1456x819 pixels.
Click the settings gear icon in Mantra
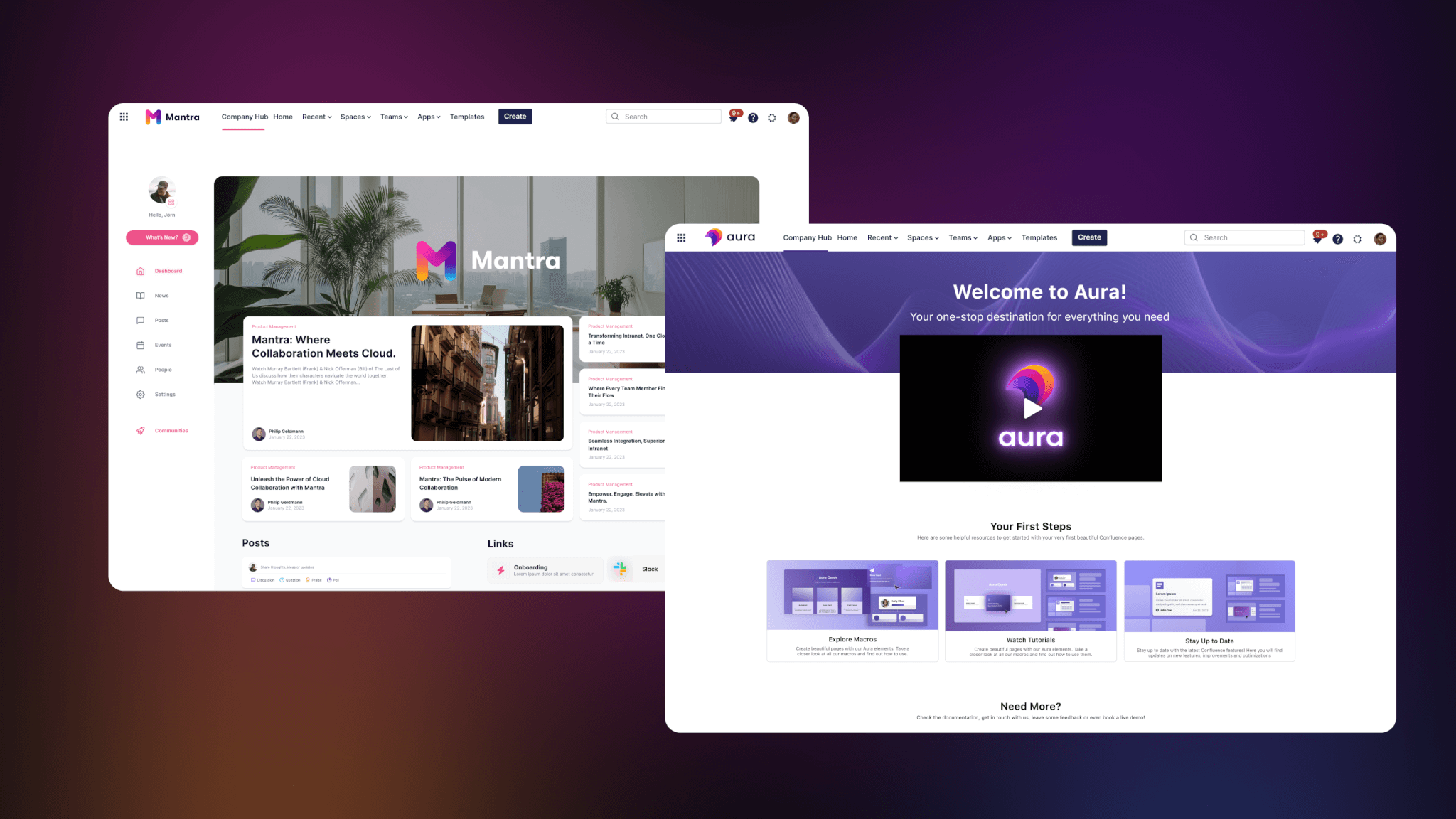[x=772, y=117]
